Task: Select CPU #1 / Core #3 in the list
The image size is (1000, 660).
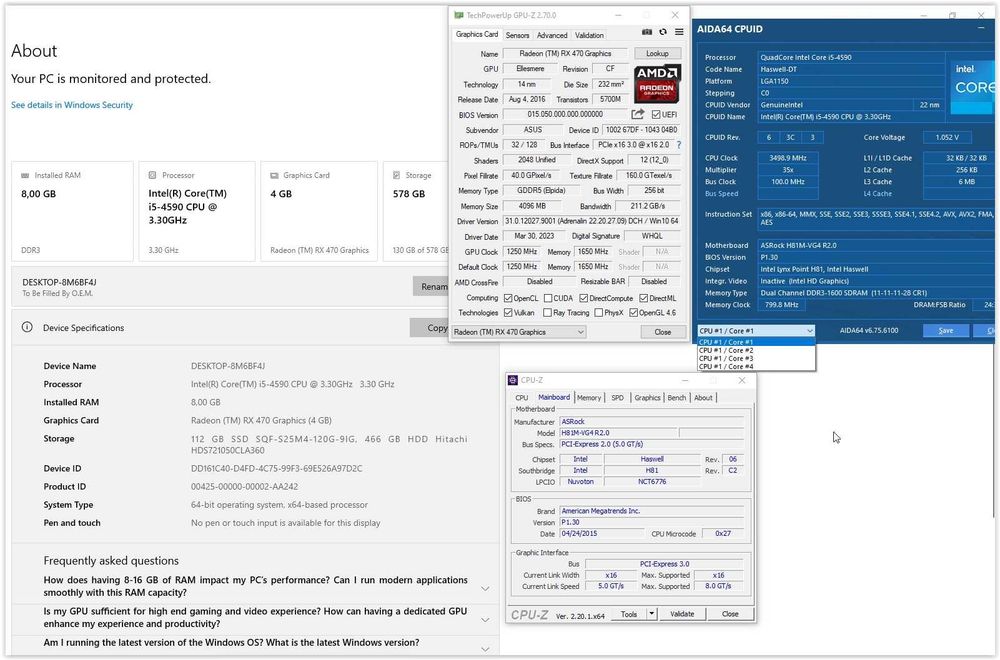Action: click(756, 358)
